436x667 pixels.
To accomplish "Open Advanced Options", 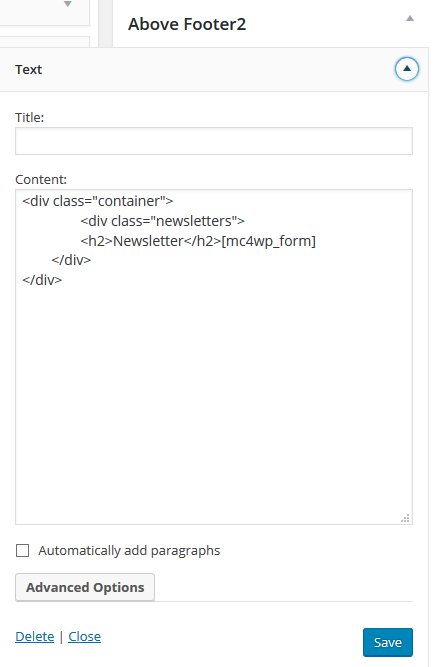I will point(85,587).
